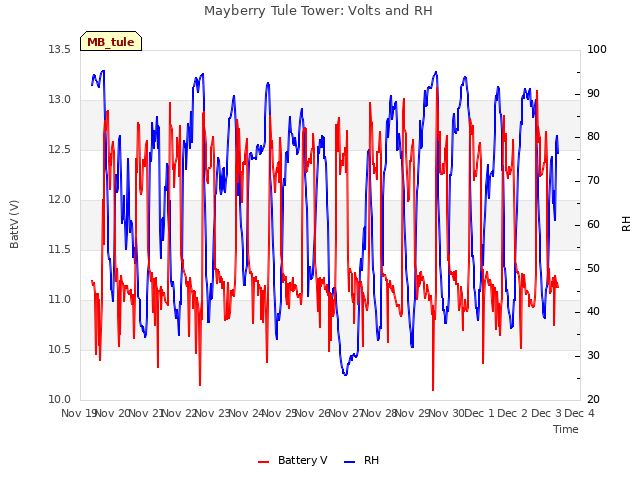Screen dimensions: 640x480
Task: Click the BattV (V) axis label
Action: (x=14, y=224)
